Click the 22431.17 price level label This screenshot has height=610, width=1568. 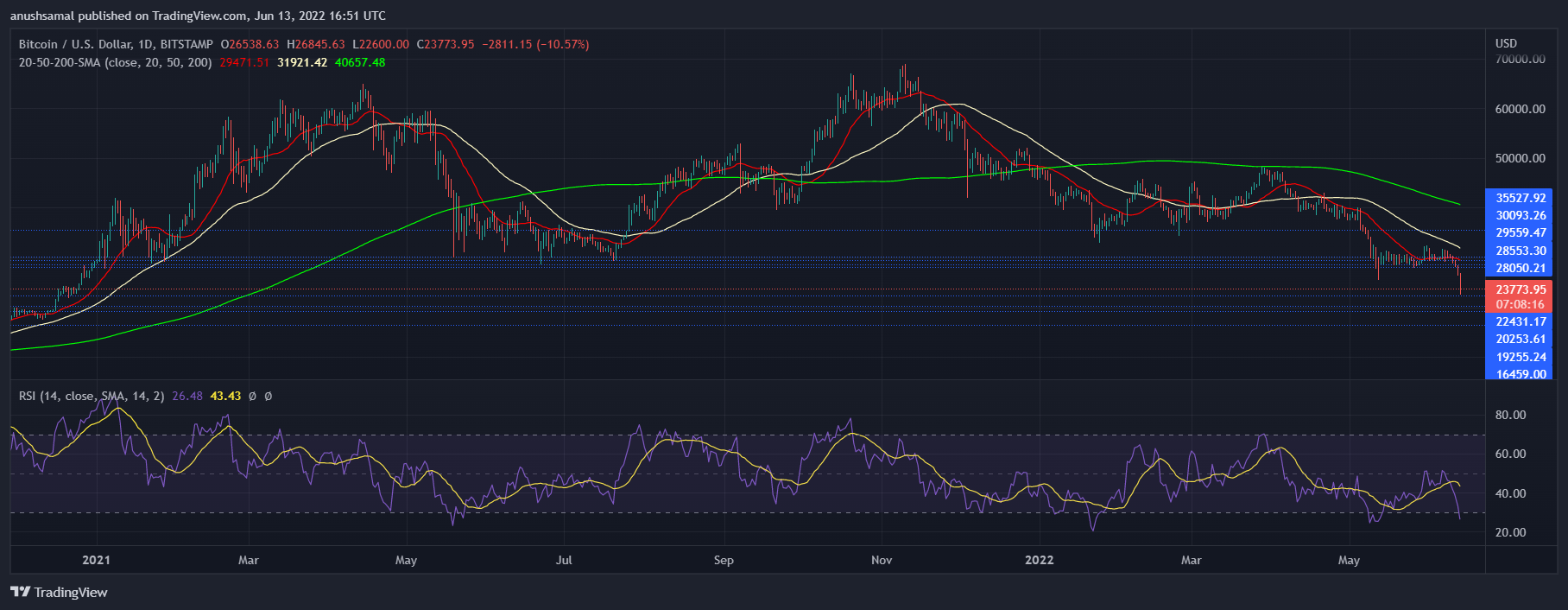[1521, 321]
